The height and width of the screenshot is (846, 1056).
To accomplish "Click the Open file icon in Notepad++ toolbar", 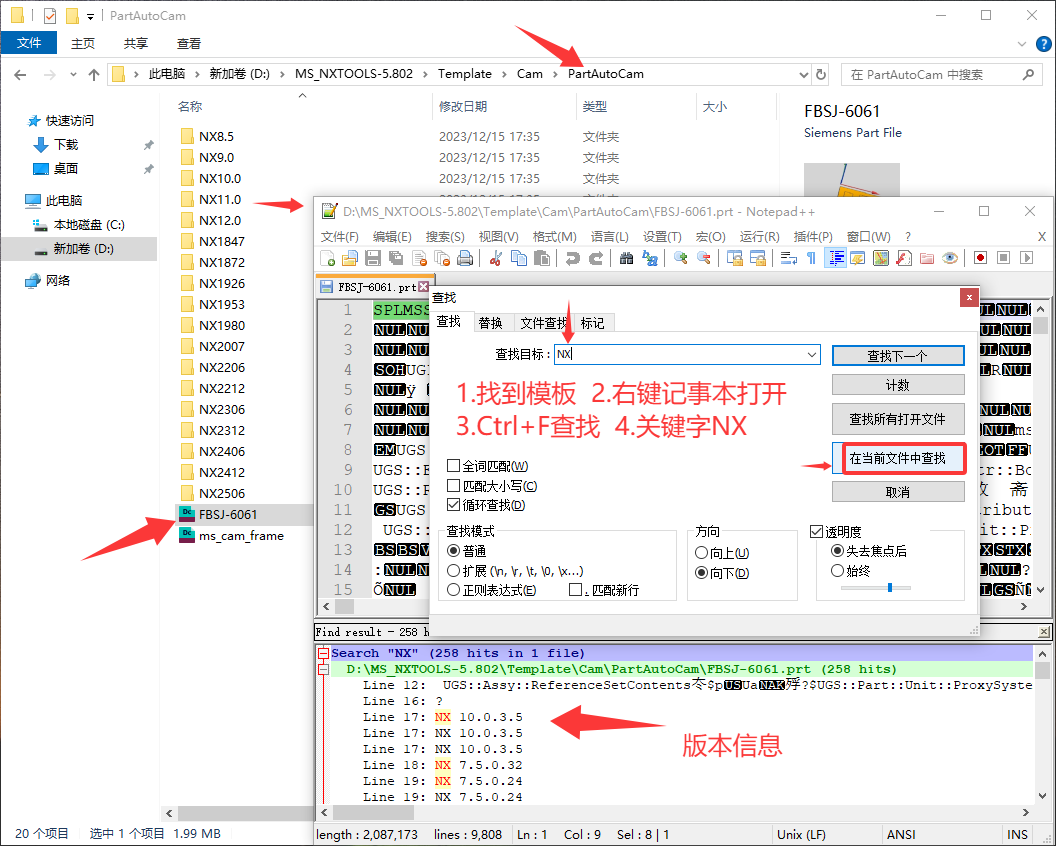I will click(x=350, y=258).
